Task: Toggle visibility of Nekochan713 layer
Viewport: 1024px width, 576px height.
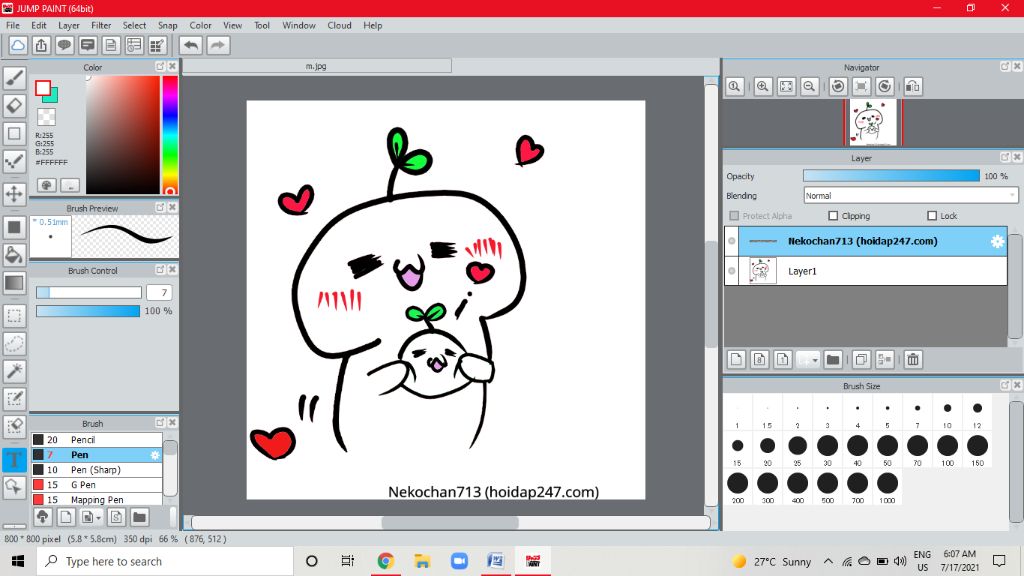Action: (x=731, y=241)
